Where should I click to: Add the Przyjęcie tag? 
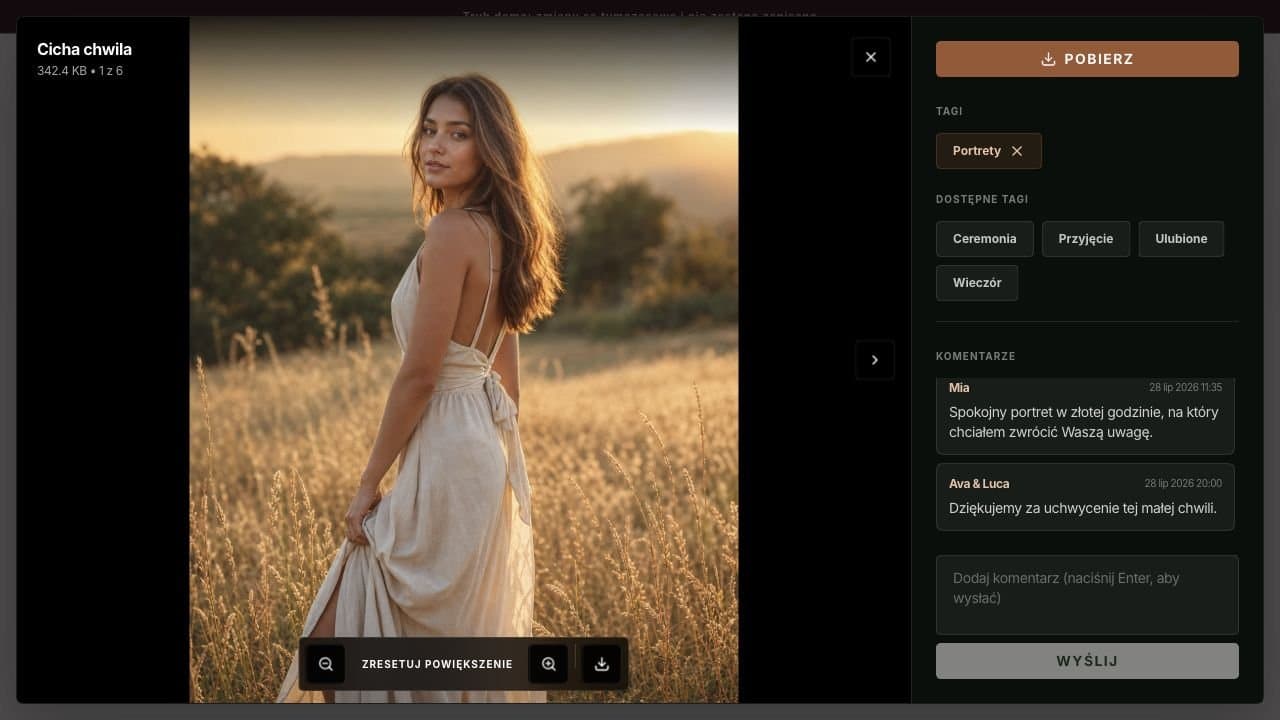tap(1086, 239)
